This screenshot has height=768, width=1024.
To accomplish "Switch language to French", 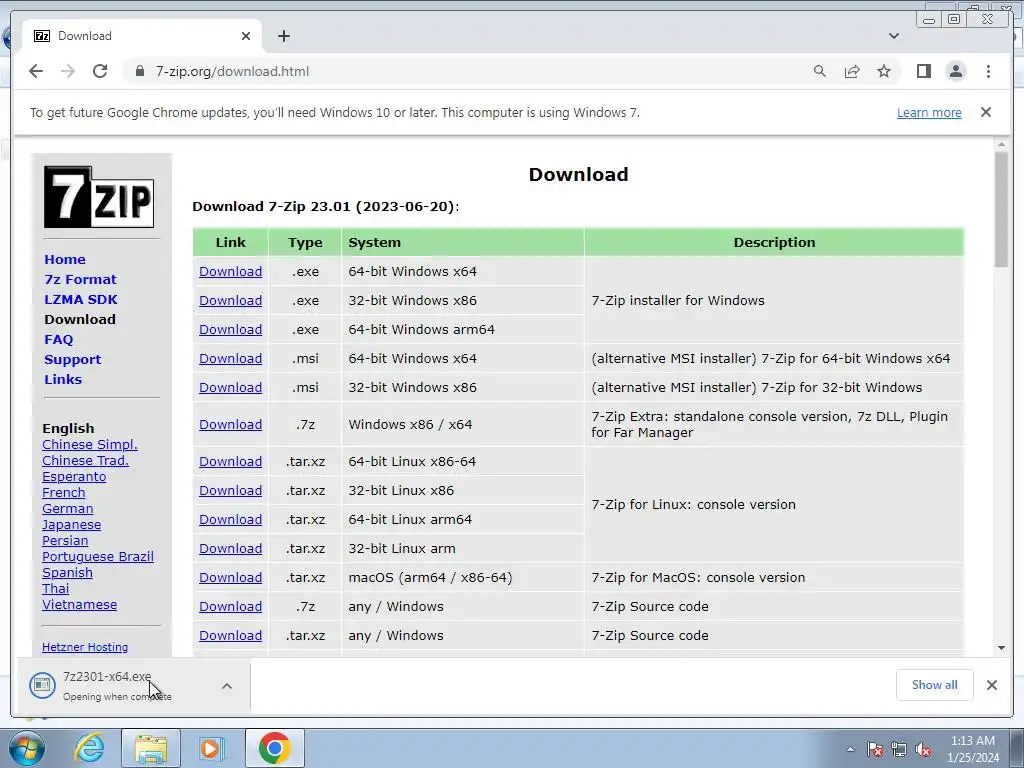I will (63, 492).
